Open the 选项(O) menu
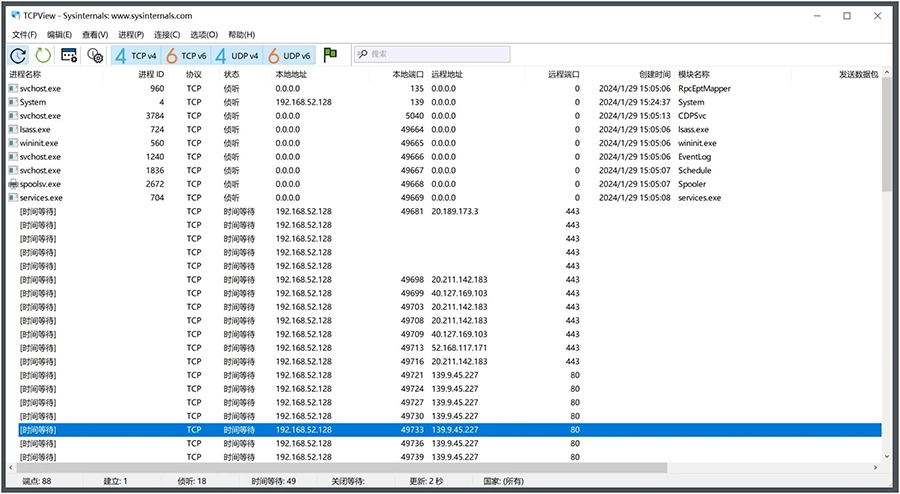The image size is (900, 494). (x=204, y=35)
